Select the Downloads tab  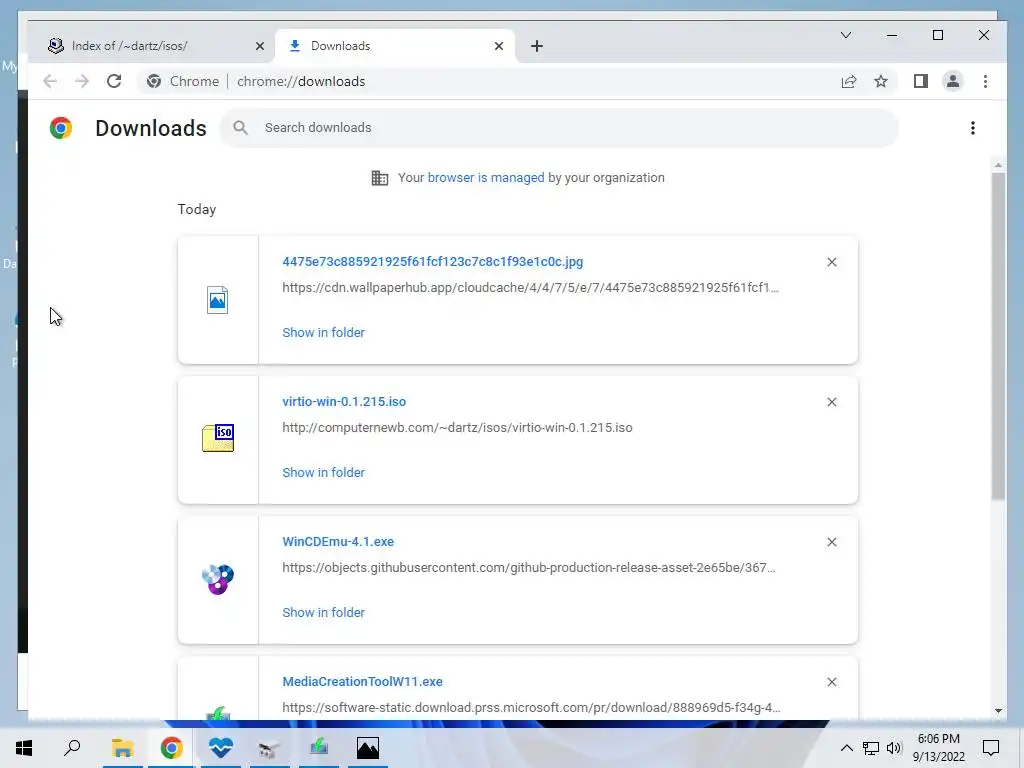click(x=395, y=46)
